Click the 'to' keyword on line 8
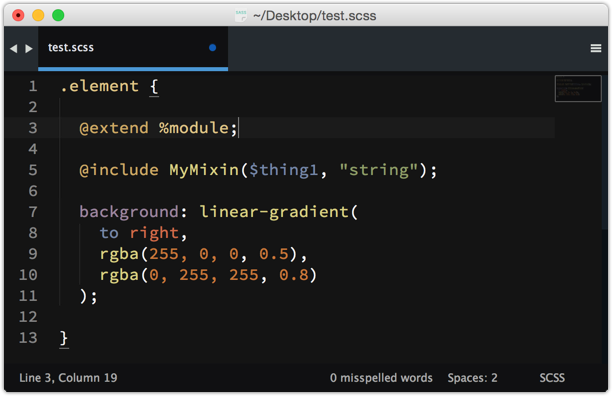Screen dimensions: 612x396 click(x=109, y=233)
